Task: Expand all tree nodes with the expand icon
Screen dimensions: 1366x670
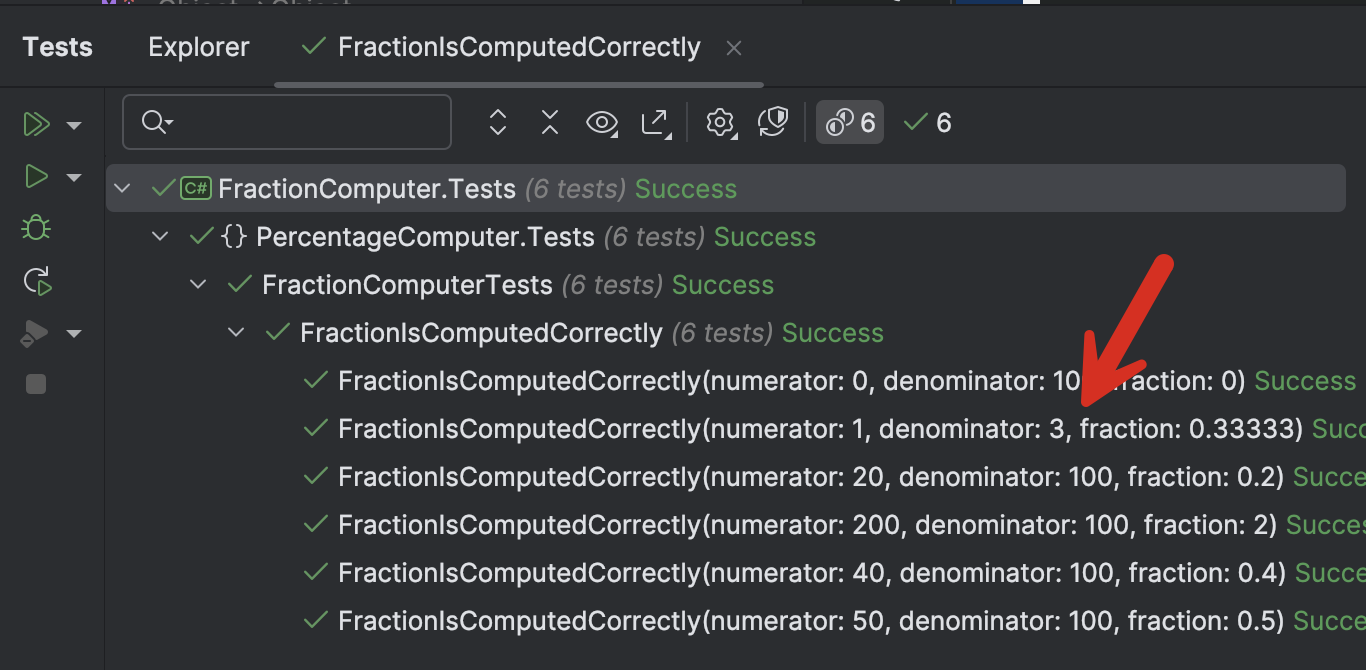Action: 497,122
